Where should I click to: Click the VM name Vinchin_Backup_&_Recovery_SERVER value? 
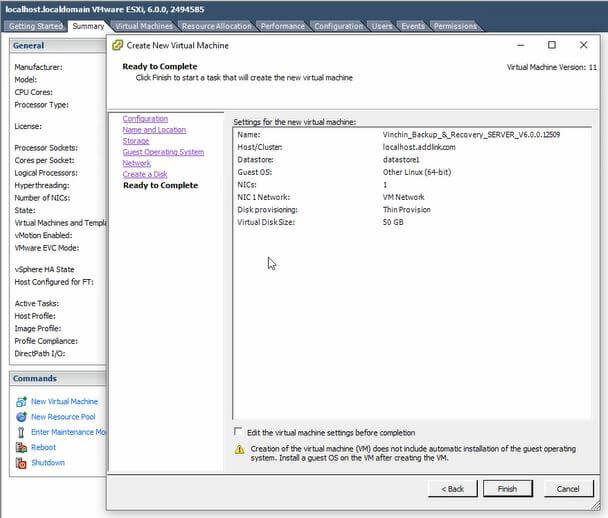click(x=471, y=135)
